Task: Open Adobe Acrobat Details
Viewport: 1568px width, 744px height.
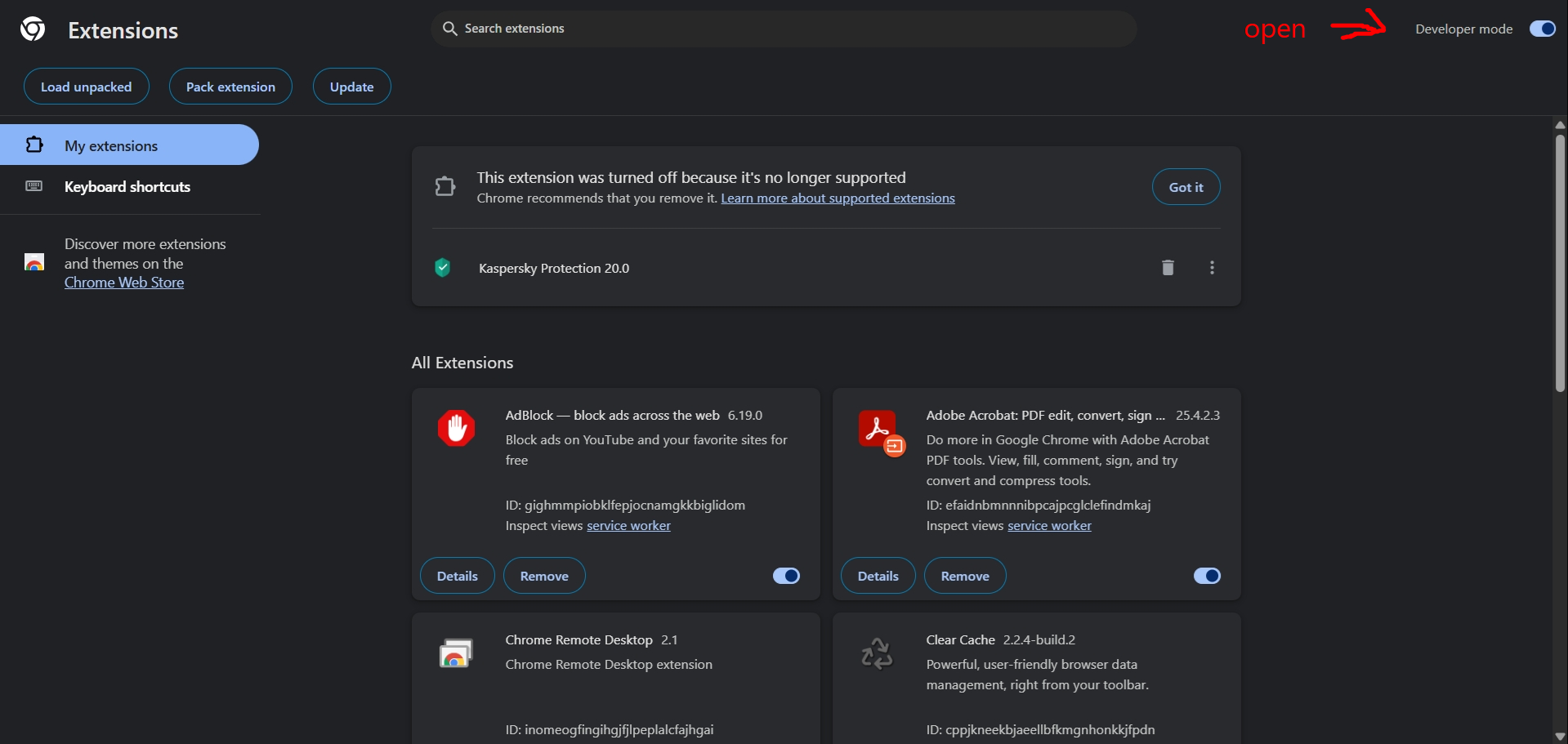Action: point(878,576)
